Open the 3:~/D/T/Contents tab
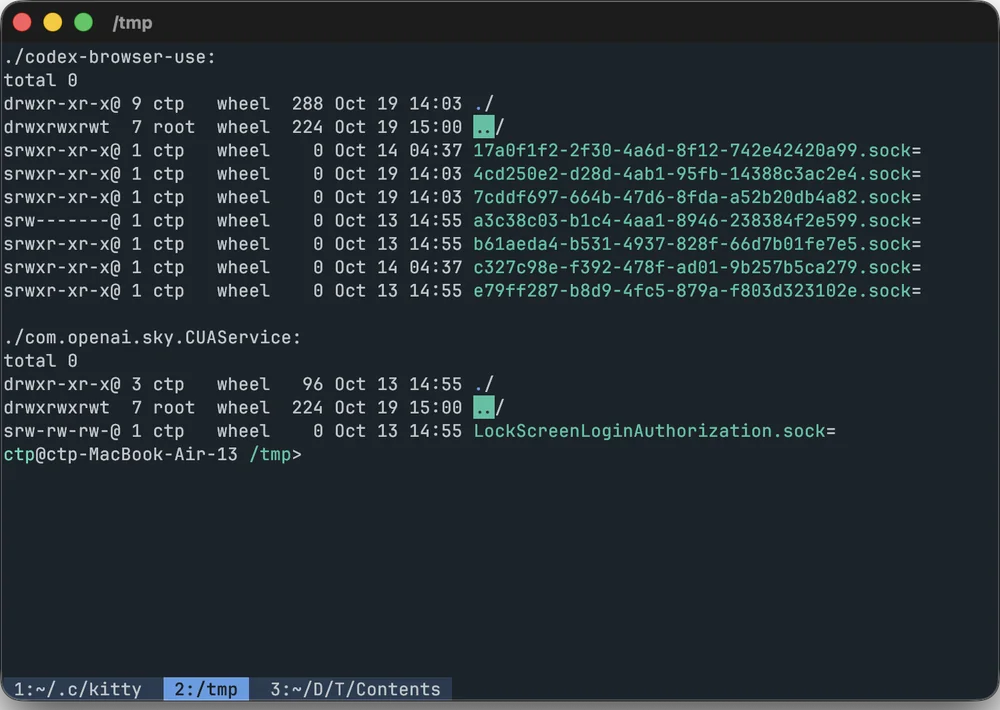This screenshot has width=1000, height=710. point(355,689)
